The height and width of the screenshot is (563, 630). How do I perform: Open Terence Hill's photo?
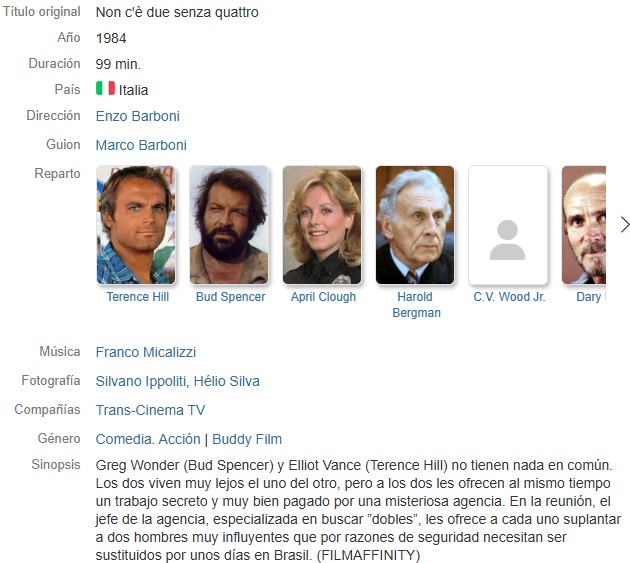click(136, 225)
